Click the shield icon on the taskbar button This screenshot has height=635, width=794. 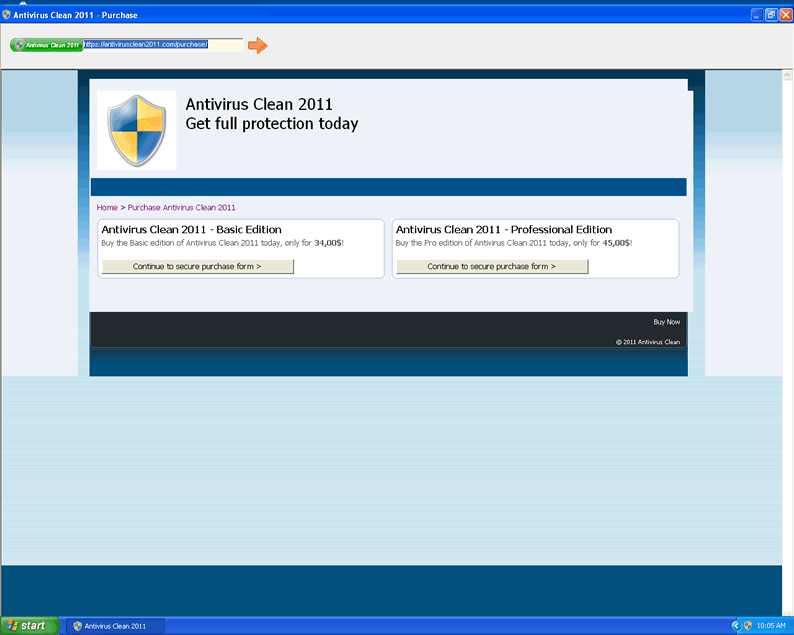[x=77, y=626]
